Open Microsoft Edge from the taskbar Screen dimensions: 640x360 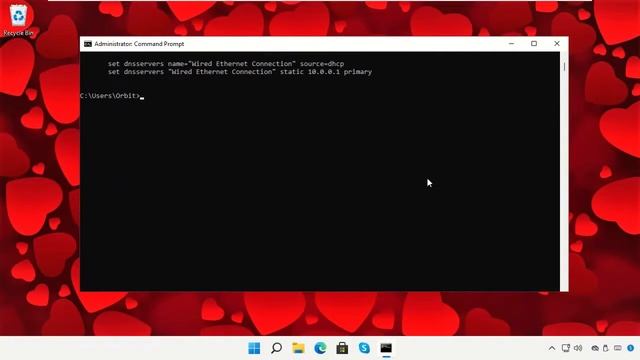click(320, 348)
